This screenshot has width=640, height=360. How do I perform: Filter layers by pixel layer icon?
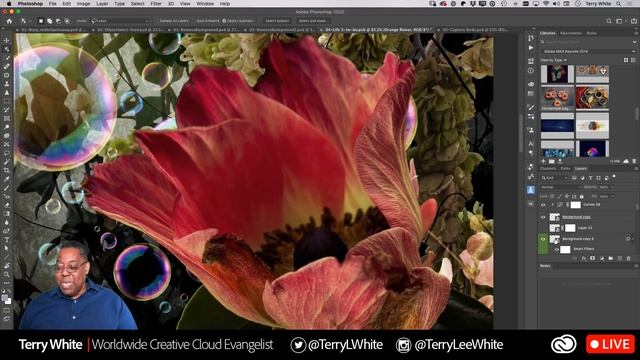574,178
